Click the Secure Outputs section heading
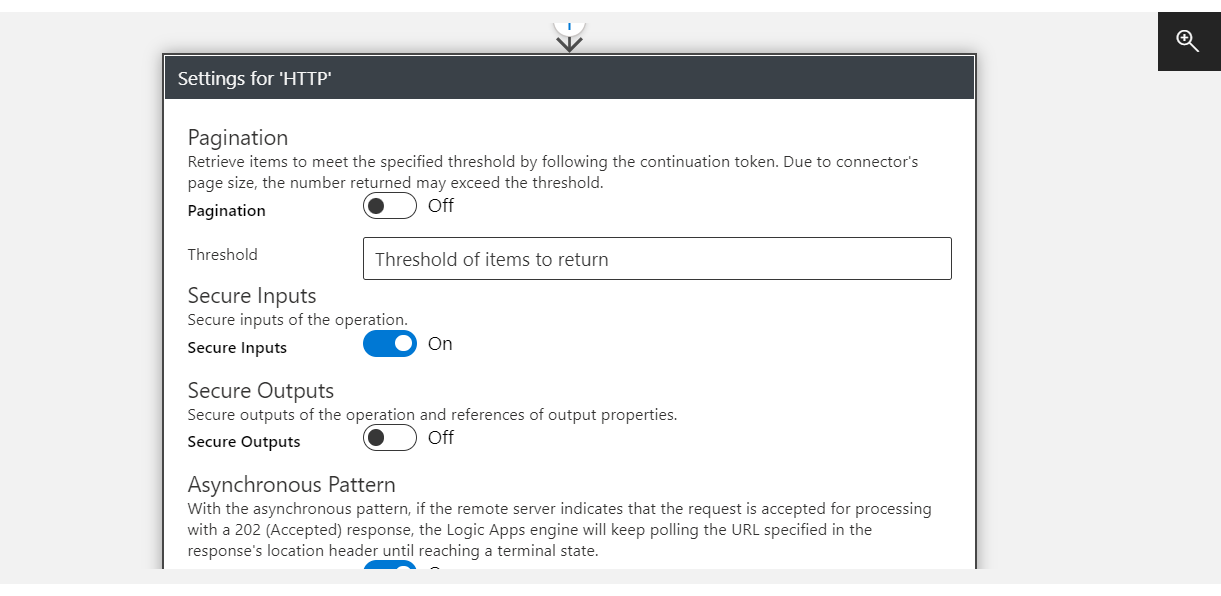This screenshot has width=1221, height=596. point(260,390)
